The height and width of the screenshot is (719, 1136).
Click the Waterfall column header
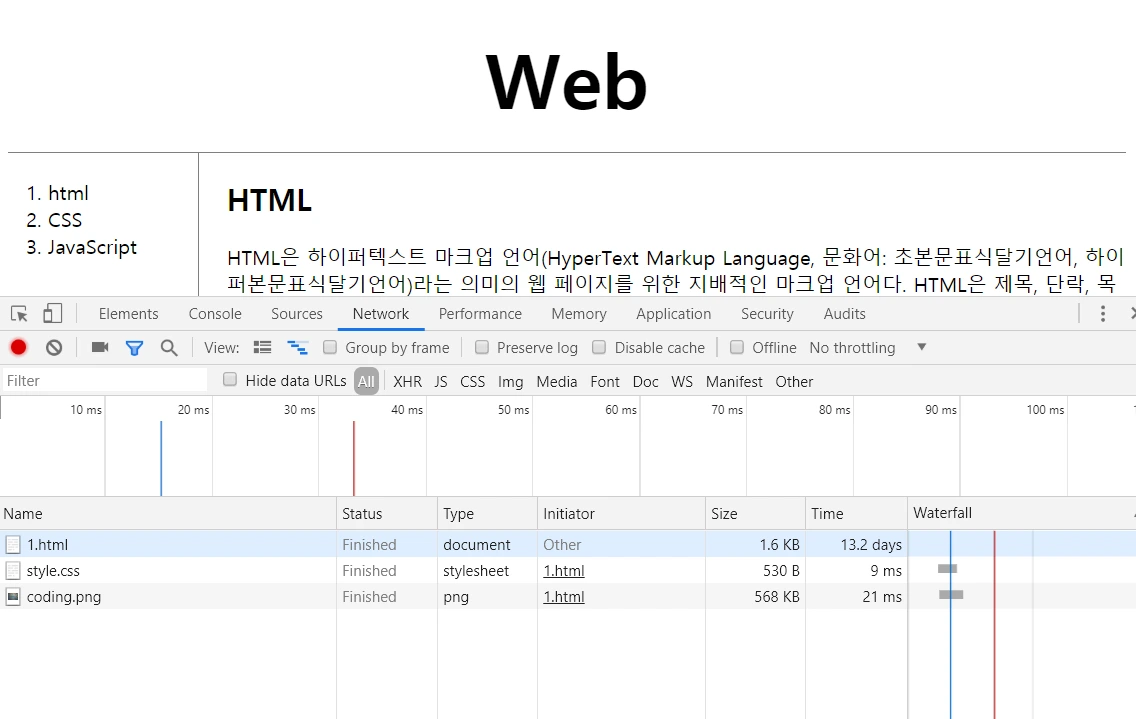pyautogui.click(x=1022, y=513)
